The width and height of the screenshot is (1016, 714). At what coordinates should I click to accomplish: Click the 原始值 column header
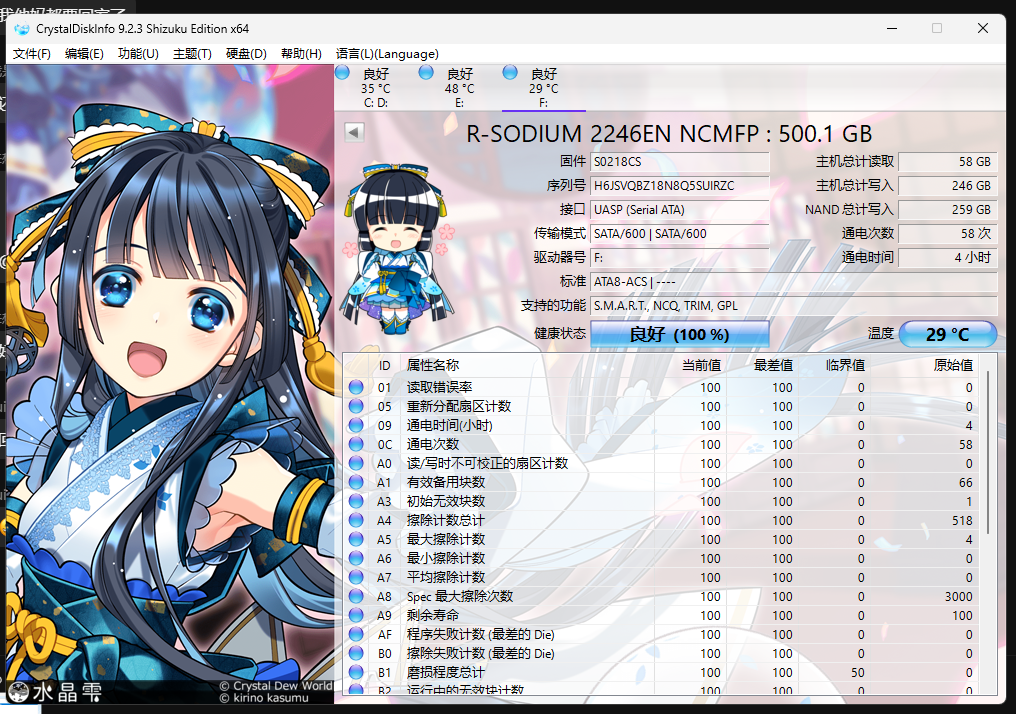click(x=925, y=365)
